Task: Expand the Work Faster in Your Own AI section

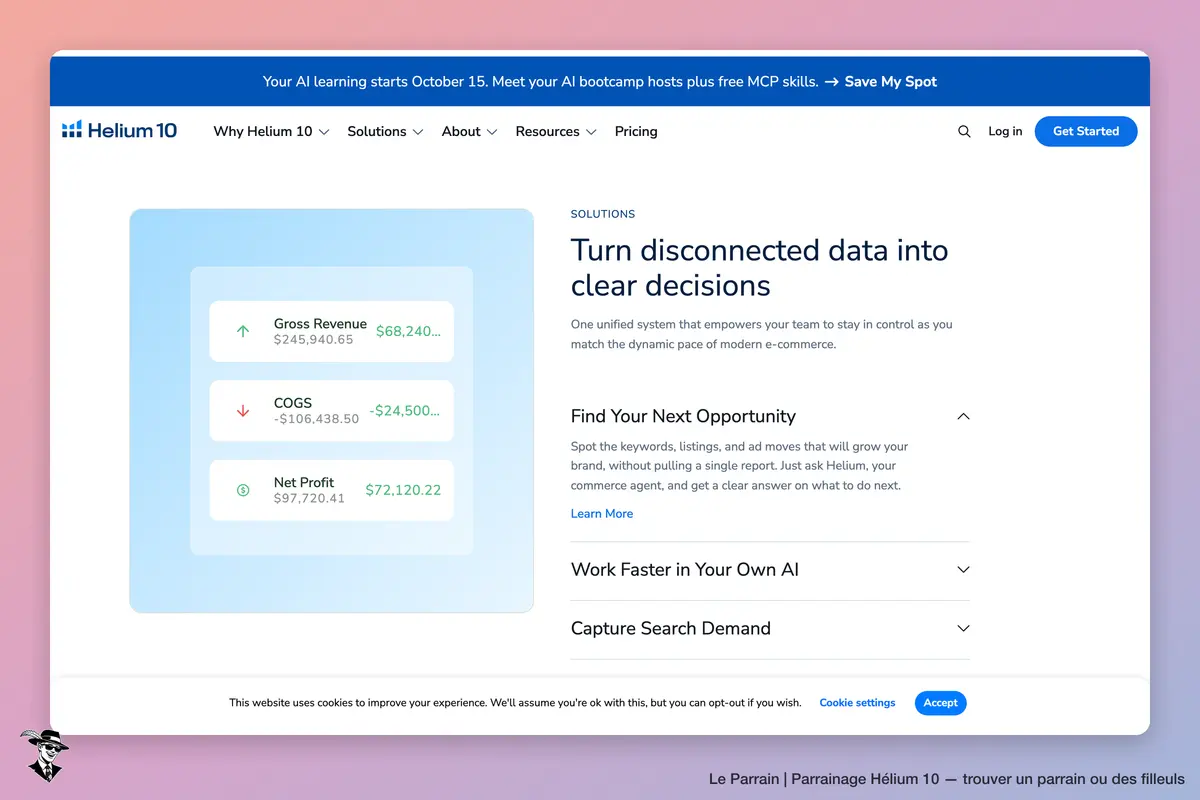Action: pos(770,570)
